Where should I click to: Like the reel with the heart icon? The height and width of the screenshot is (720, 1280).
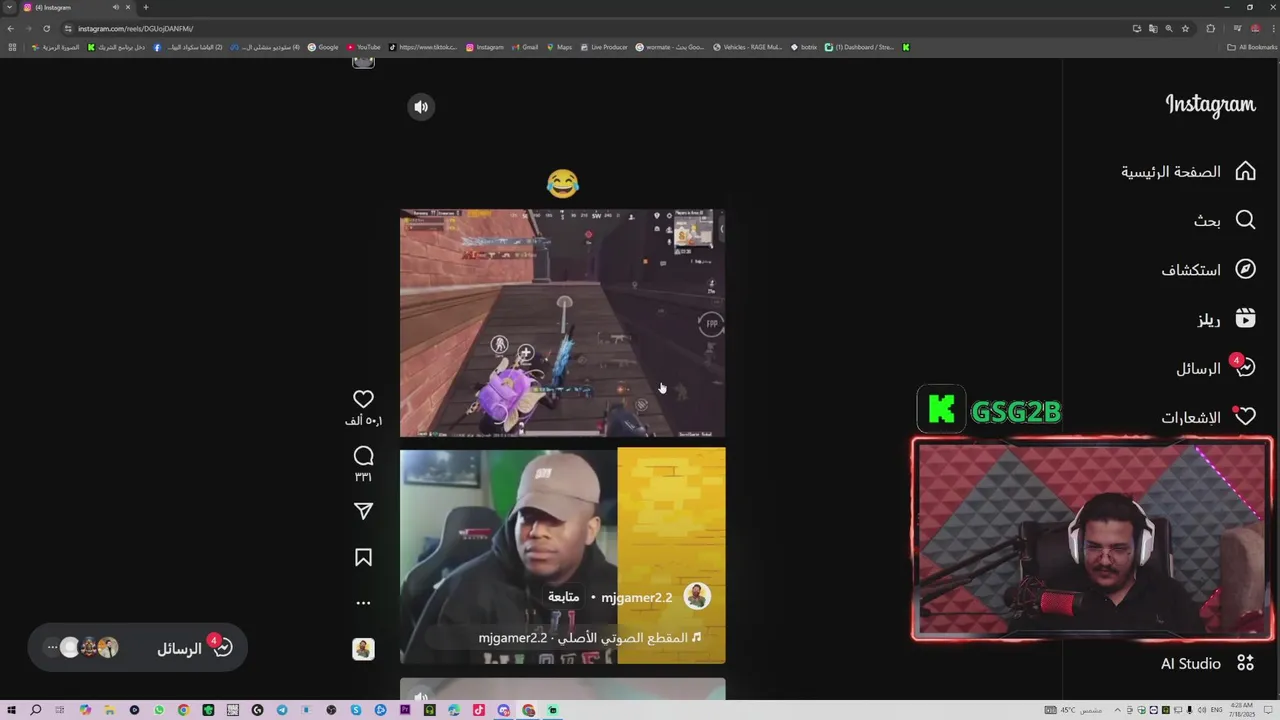pyautogui.click(x=363, y=399)
